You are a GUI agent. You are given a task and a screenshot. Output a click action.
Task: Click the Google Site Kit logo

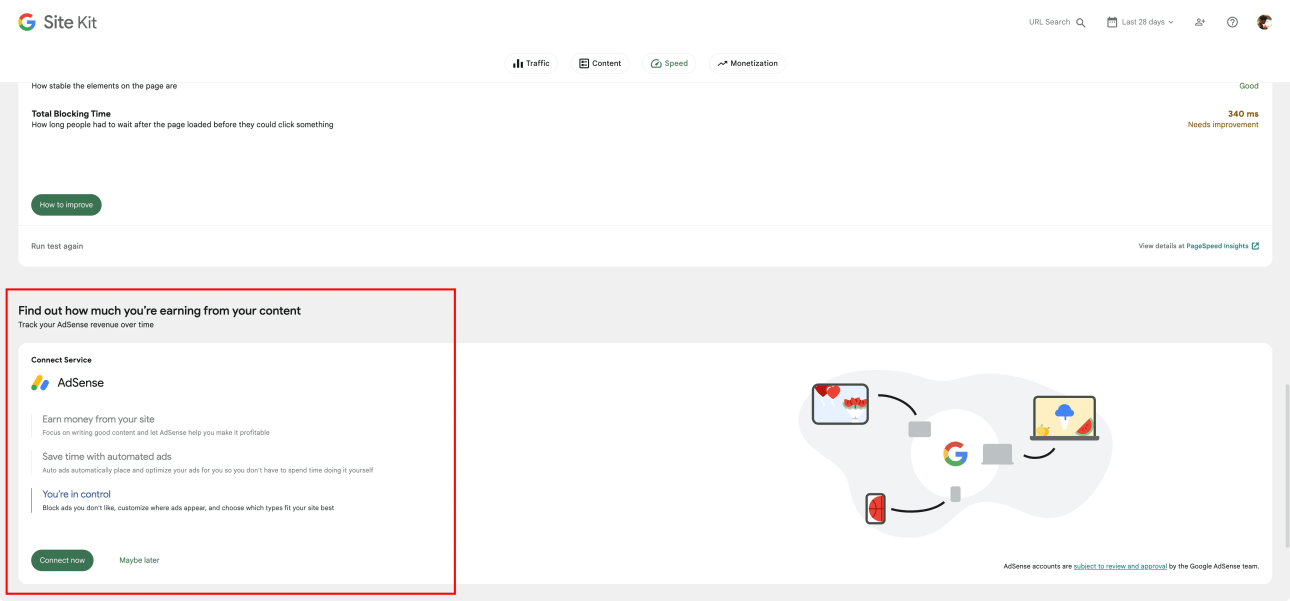[x=57, y=22]
